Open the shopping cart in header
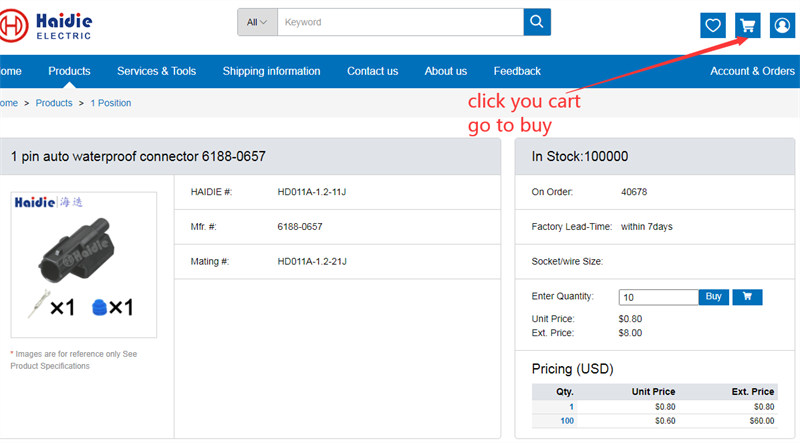This screenshot has height=443, width=800. (747, 26)
